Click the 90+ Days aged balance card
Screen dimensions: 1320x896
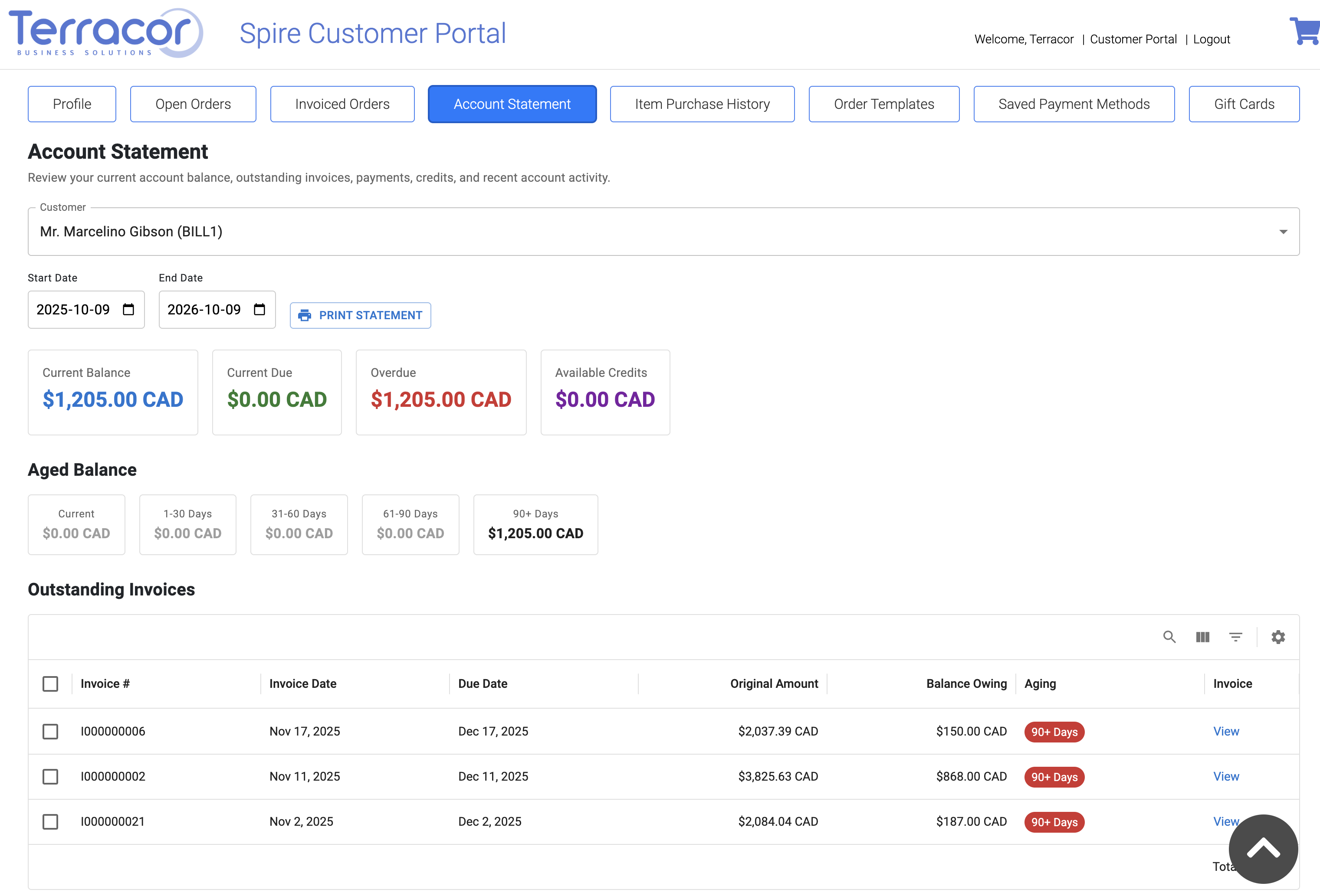pos(535,525)
